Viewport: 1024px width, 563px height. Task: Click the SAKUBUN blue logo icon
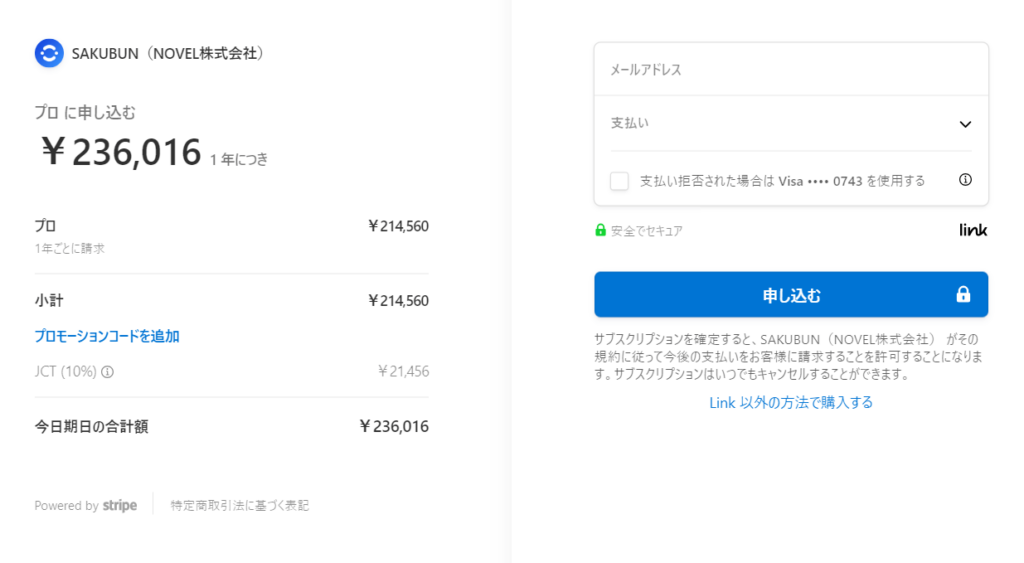point(49,53)
